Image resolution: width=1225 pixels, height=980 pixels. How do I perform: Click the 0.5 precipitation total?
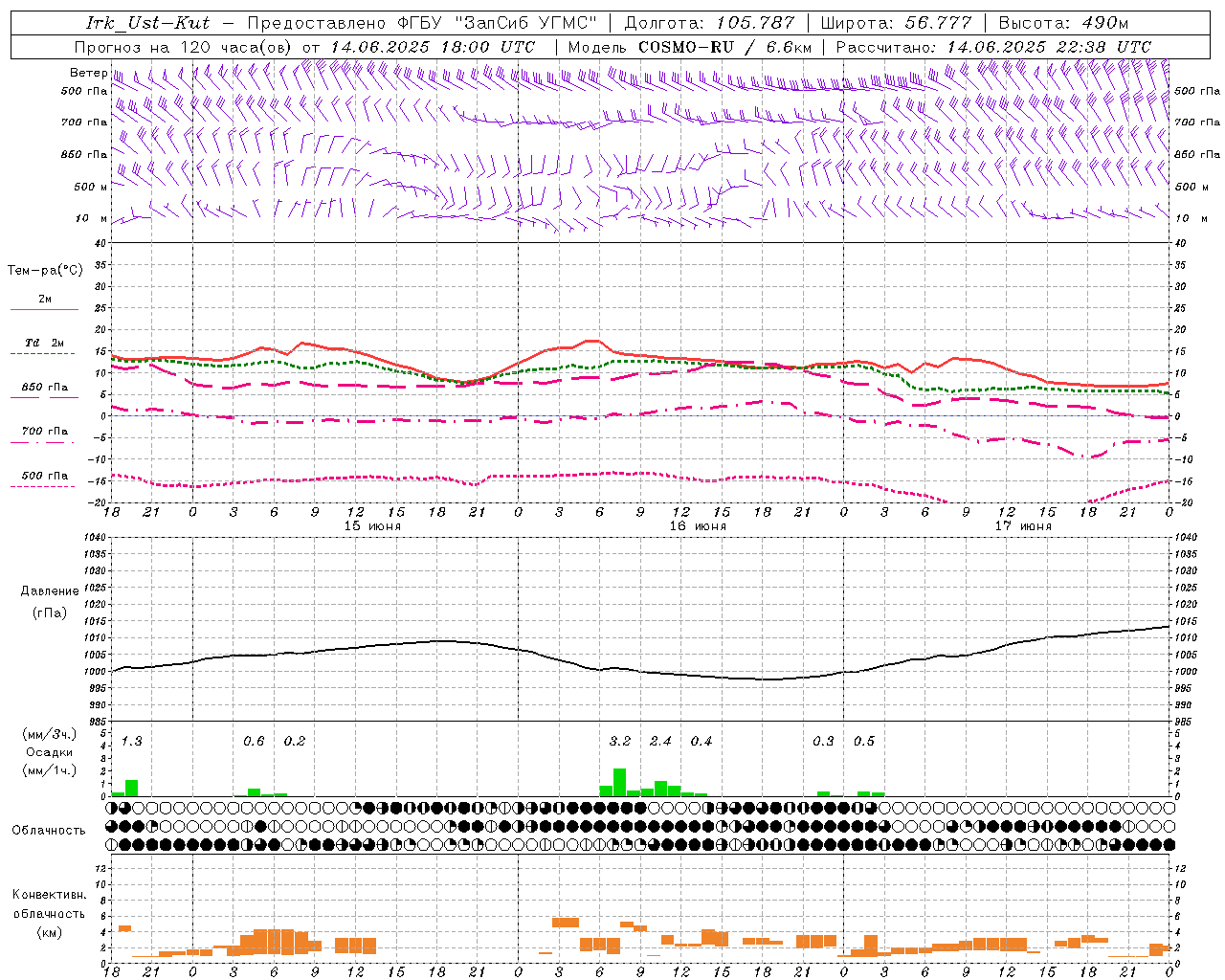pos(864,742)
